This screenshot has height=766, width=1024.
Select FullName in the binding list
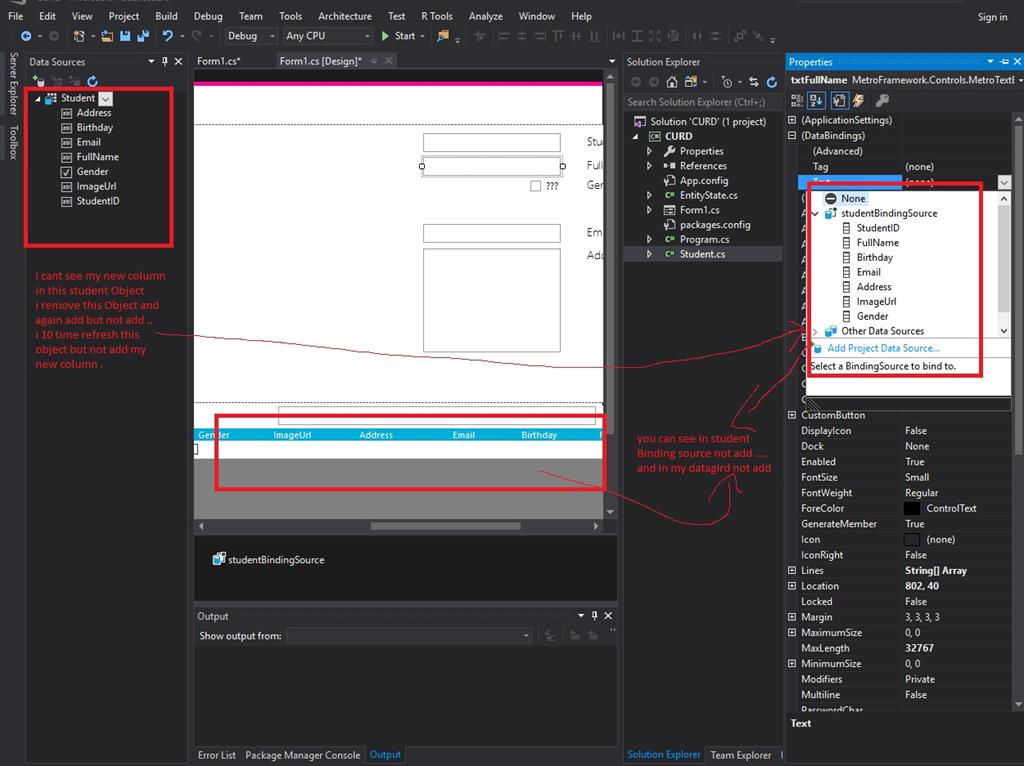[x=878, y=243]
